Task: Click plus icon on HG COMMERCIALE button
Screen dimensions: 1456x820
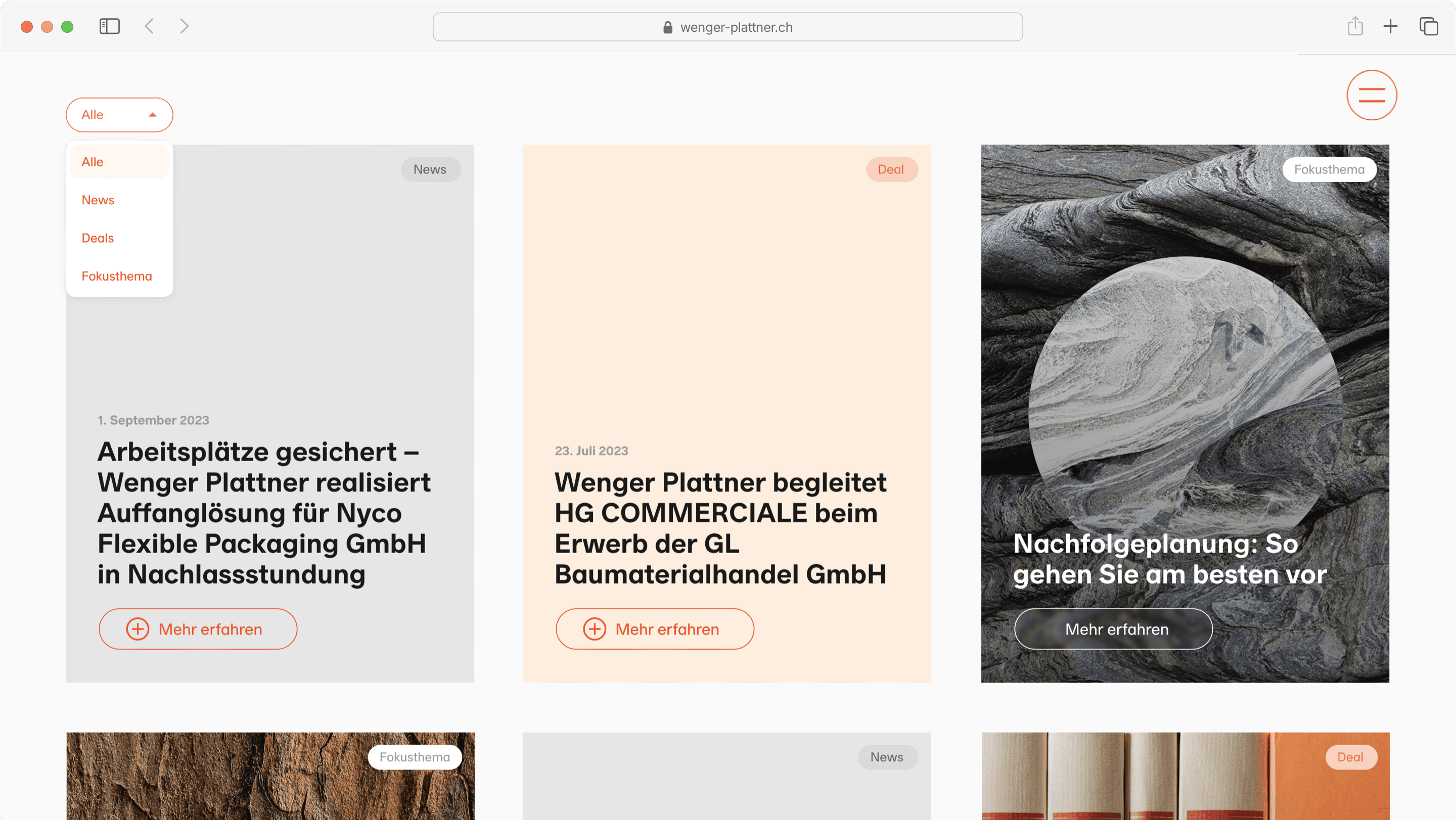Action: pyautogui.click(x=594, y=629)
